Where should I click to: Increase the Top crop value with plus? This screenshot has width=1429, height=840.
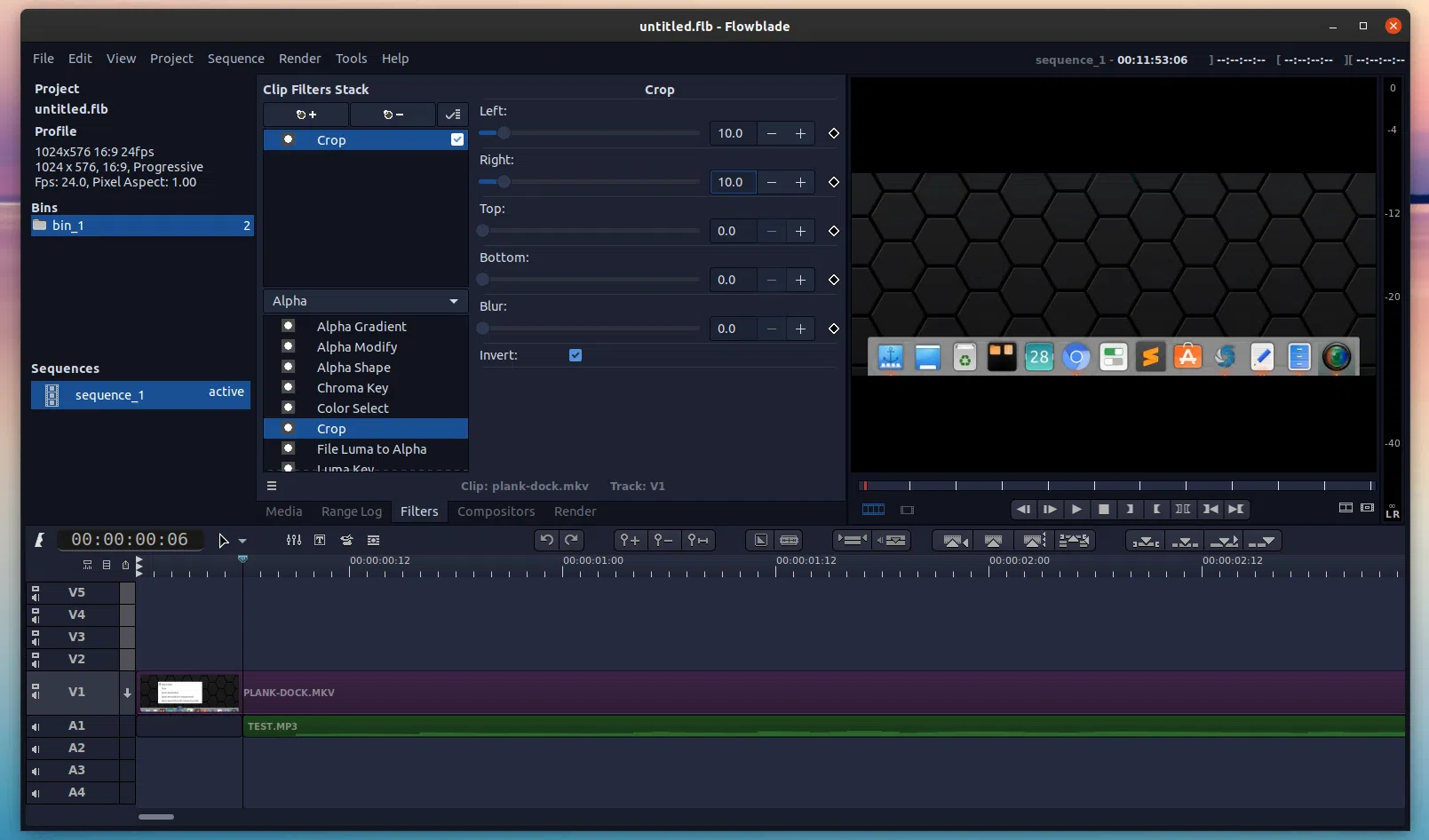[800, 231]
